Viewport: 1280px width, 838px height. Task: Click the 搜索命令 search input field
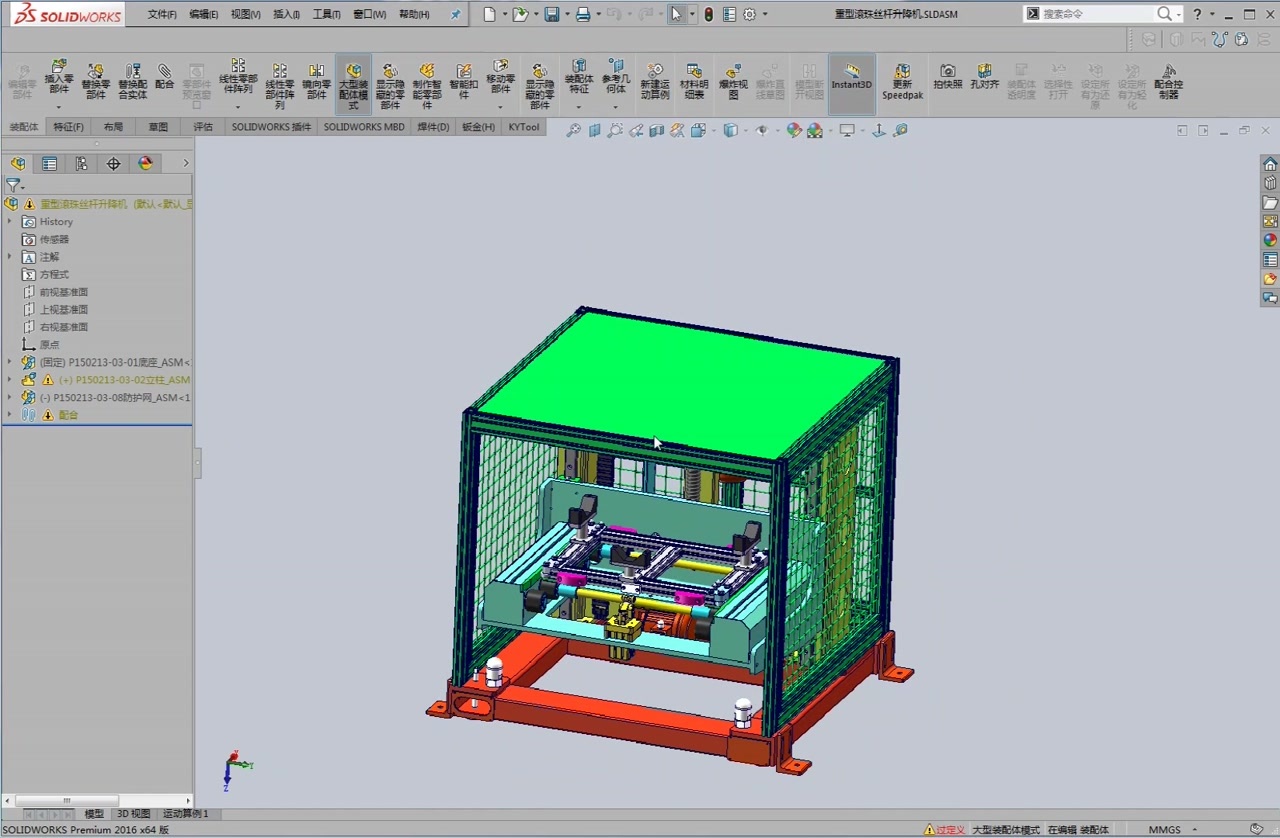click(x=1098, y=14)
